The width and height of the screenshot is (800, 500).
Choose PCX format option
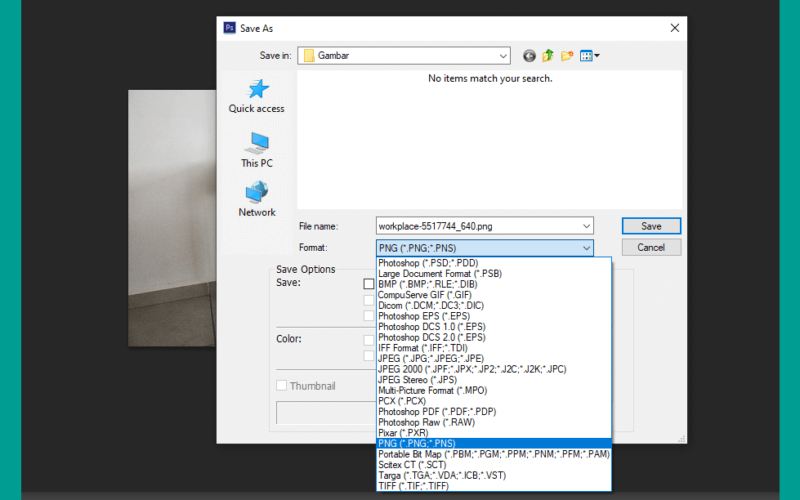[x=493, y=401]
